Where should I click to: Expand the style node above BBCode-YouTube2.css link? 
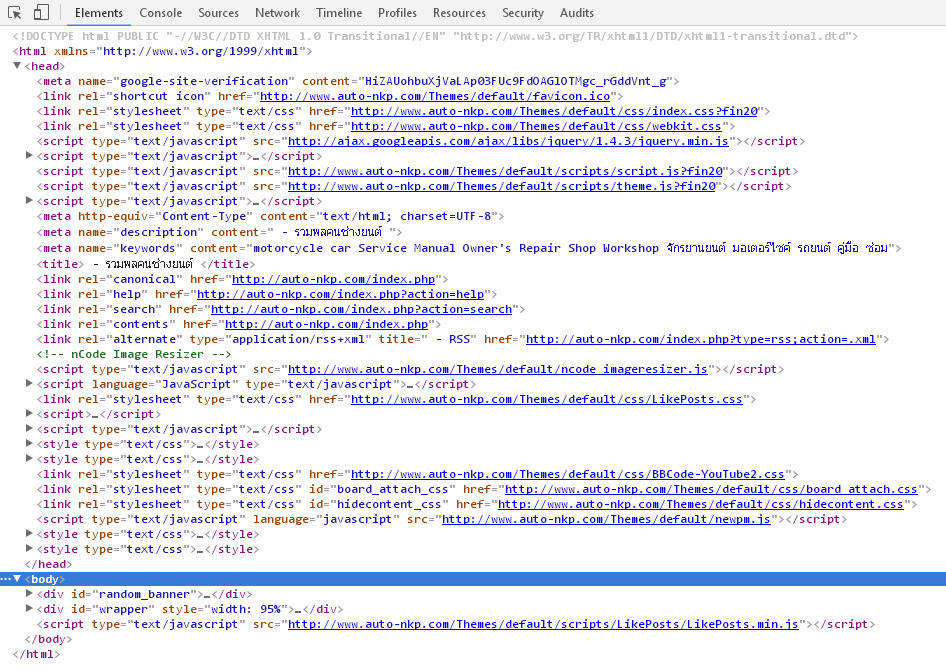coord(29,459)
